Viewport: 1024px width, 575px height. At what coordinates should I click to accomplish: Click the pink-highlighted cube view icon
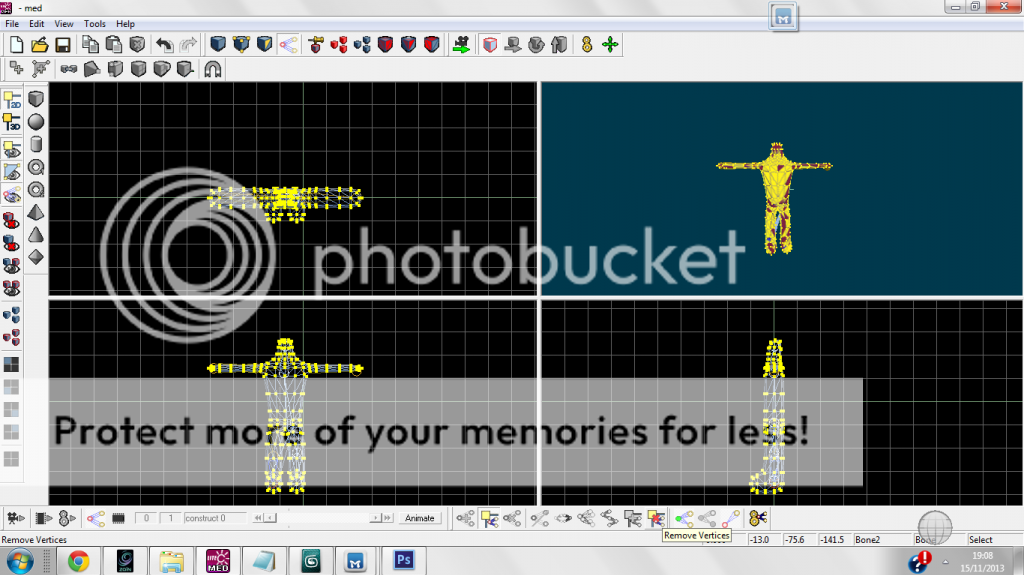(490, 44)
